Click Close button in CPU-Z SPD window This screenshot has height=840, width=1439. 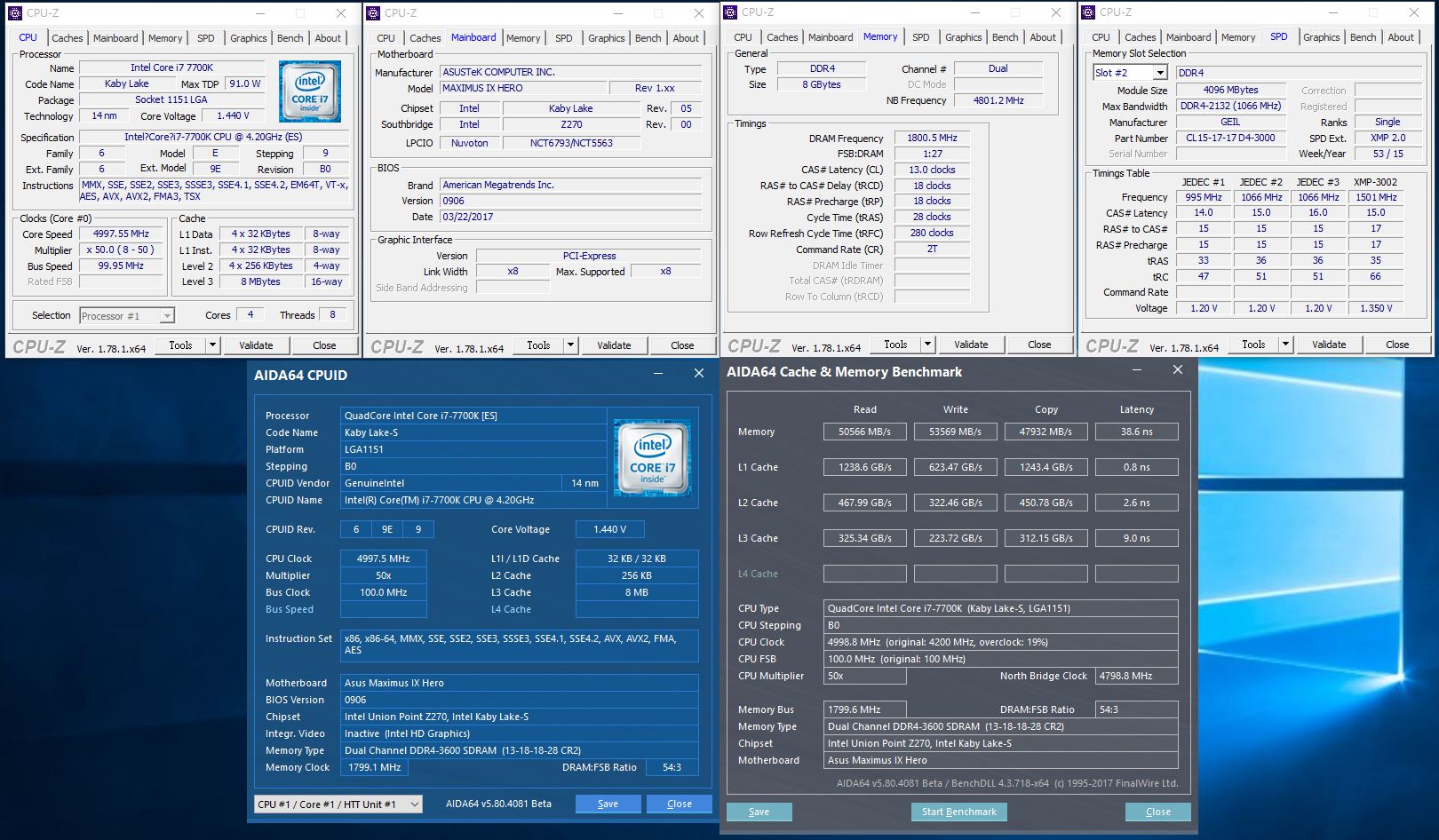pyautogui.click(x=1397, y=345)
